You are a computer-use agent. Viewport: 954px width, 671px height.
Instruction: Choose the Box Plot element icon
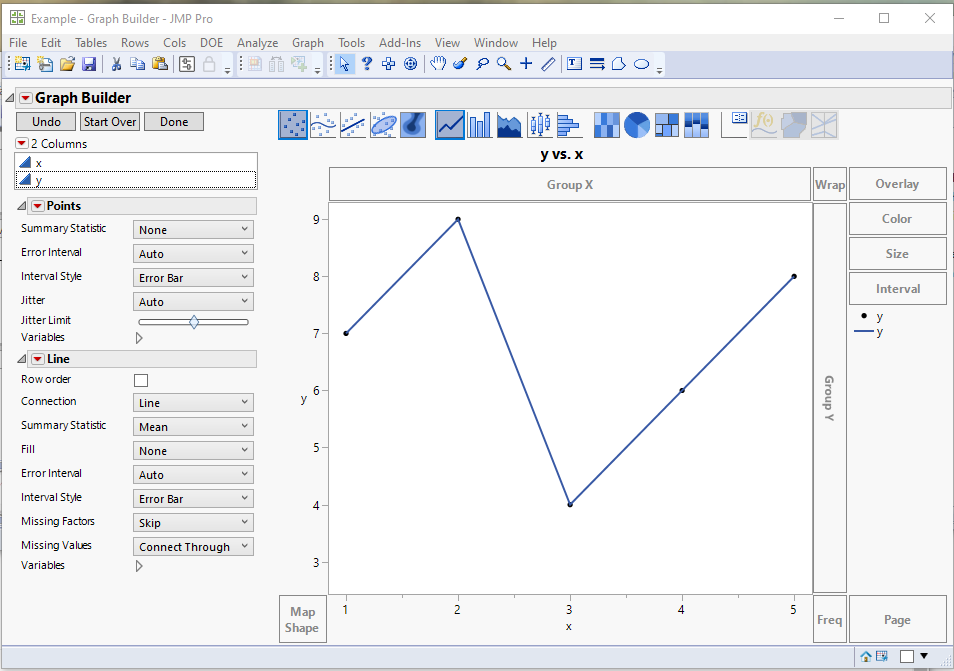(538, 124)
